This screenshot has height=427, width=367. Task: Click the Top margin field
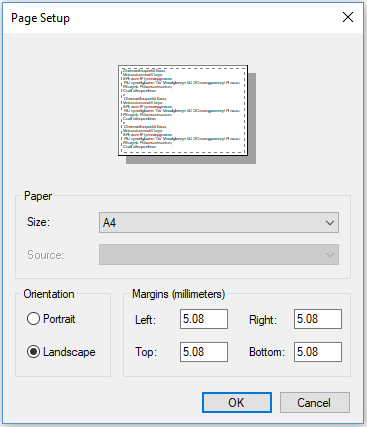point(204,352)
